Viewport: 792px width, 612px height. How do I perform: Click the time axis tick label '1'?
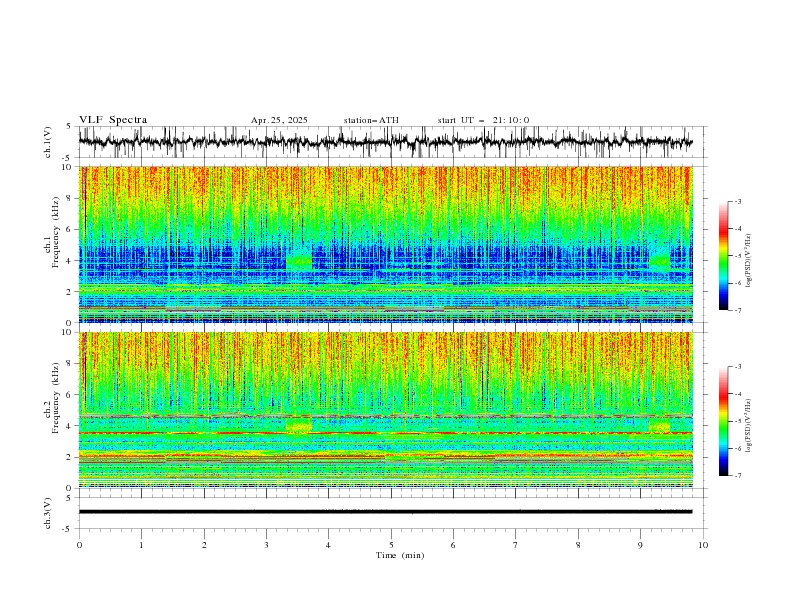pyautogui.click(x=141, y=545)
